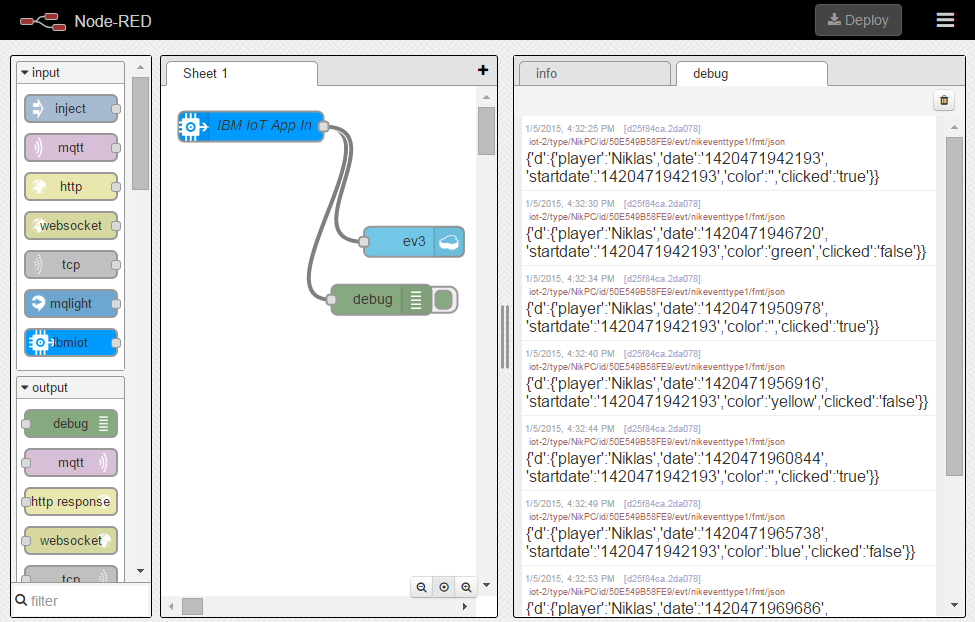Click node id link on 4:32:44 PM message
The image size is (975, 622).
click(x=662, y=429)
